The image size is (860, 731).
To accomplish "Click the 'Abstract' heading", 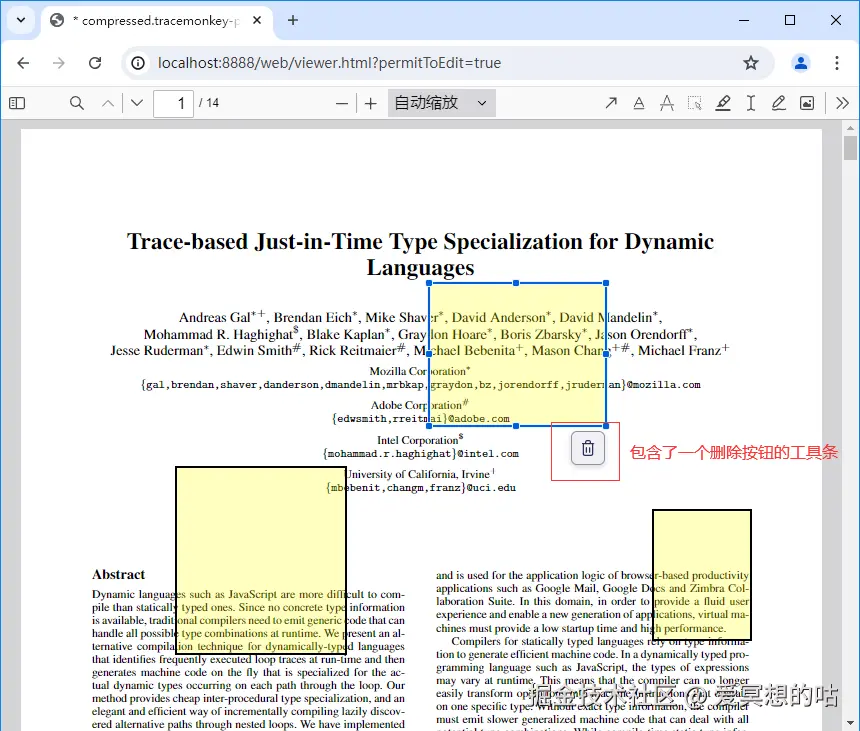I will [x=118, y=574].
